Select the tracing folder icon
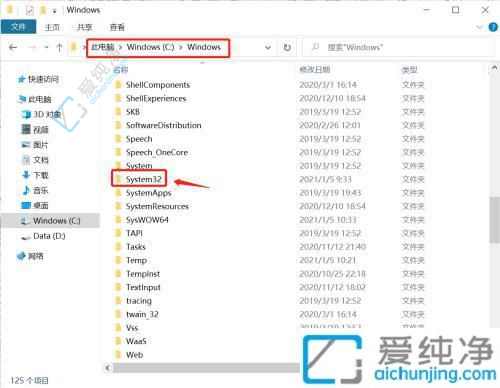The width and height of the screenshot is (500, 388). click(x=118, y=301)
